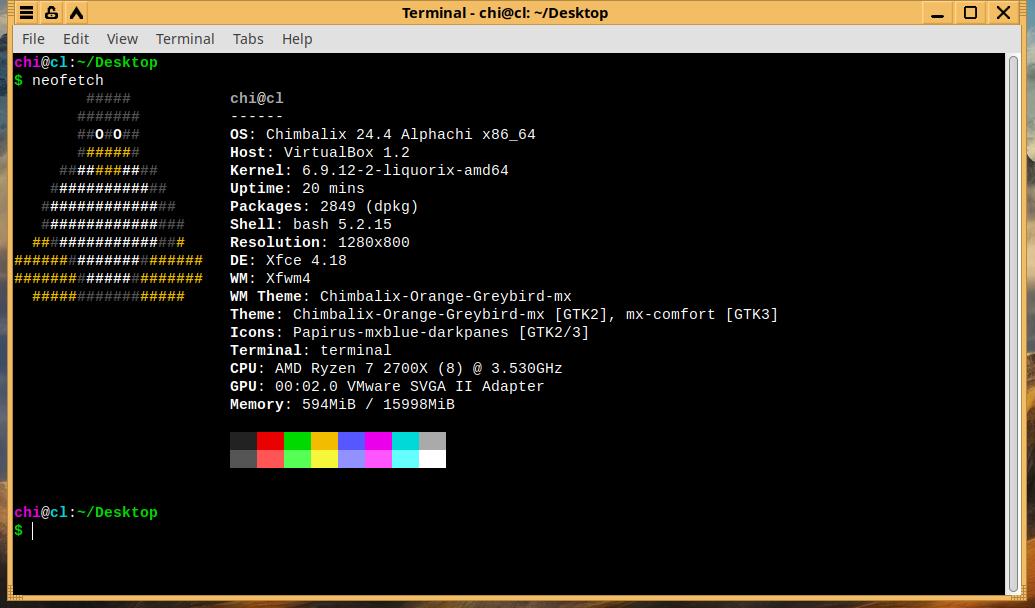Click the 'Kernel: 6.9.12-2-liquorix-amd64' line

369,170
